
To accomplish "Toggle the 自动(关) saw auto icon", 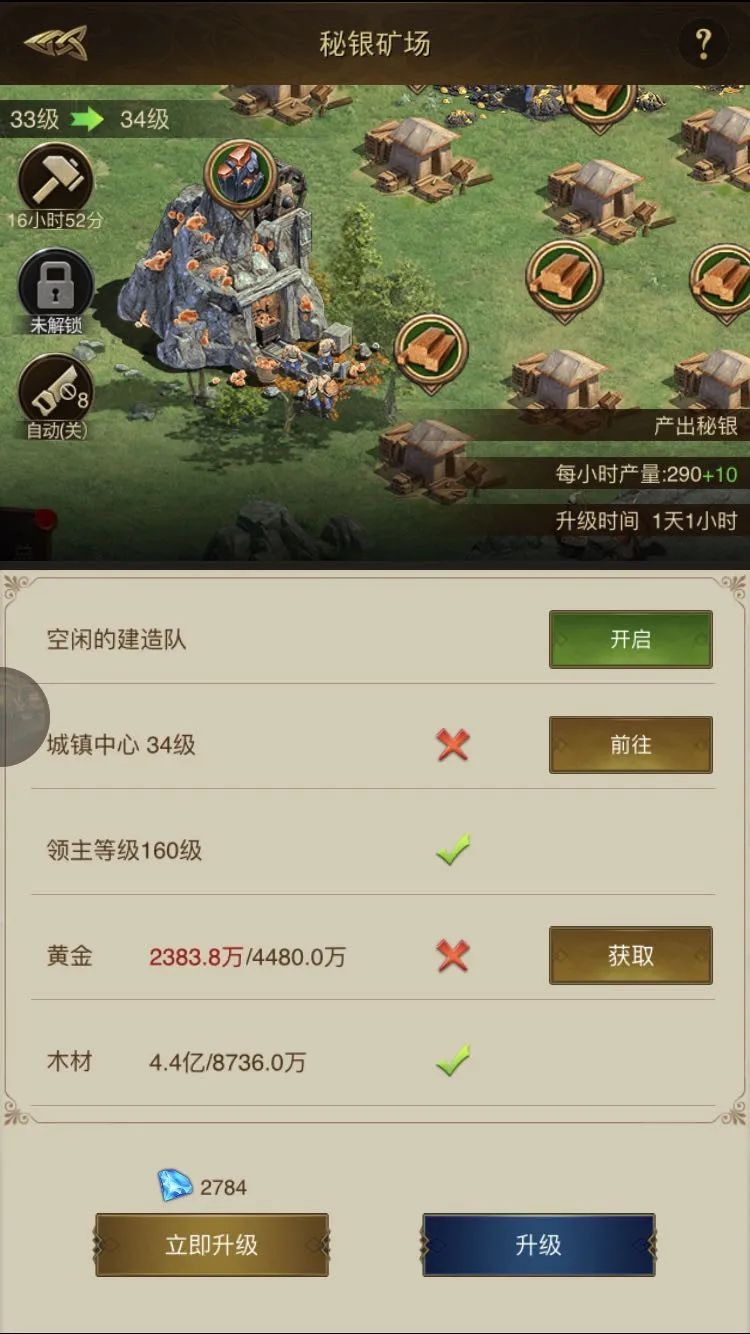I will tap(56, 390).
